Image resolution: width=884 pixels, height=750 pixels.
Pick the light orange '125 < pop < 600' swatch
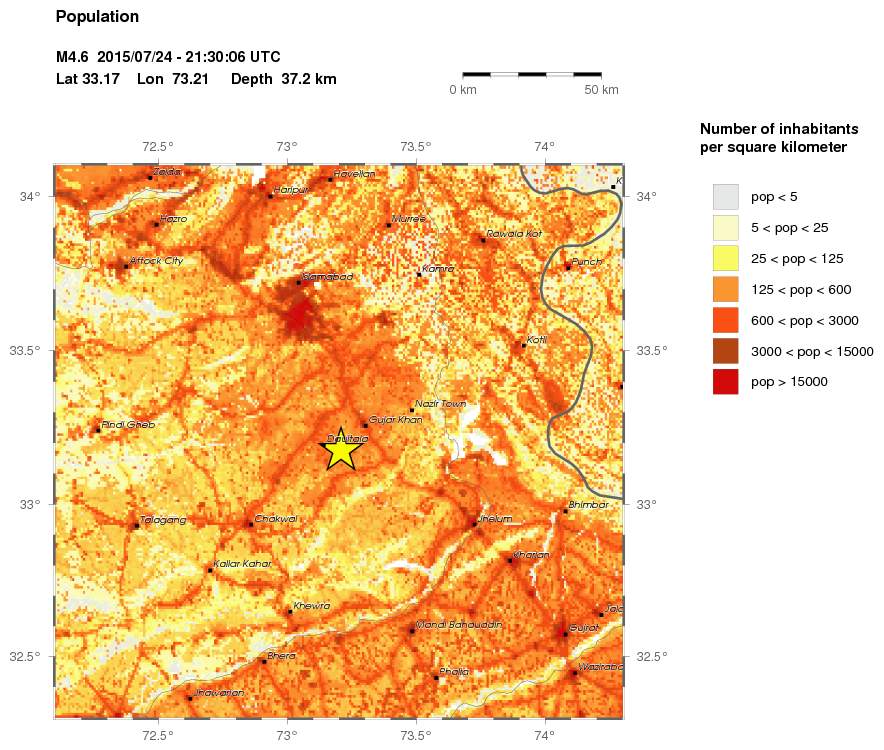point(726,290)
